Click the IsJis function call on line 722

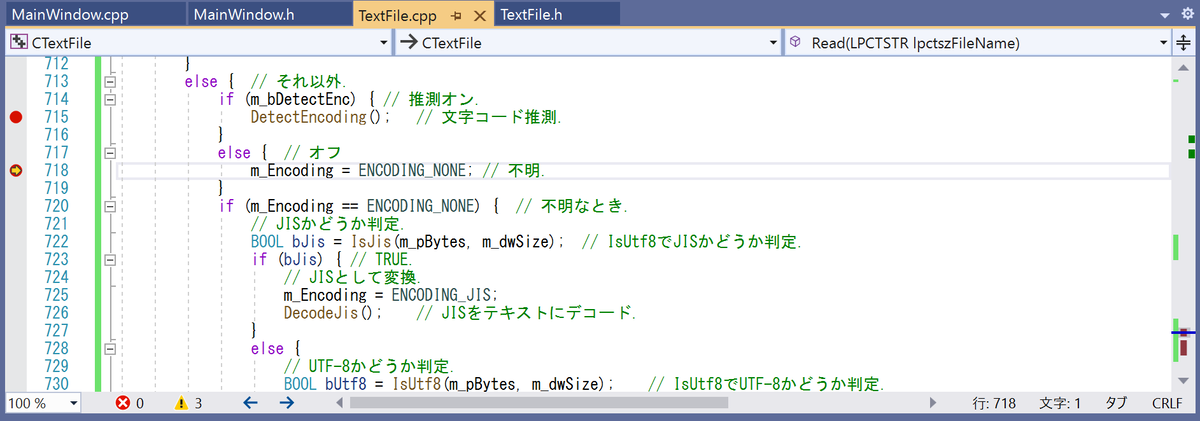coord(373,242)
